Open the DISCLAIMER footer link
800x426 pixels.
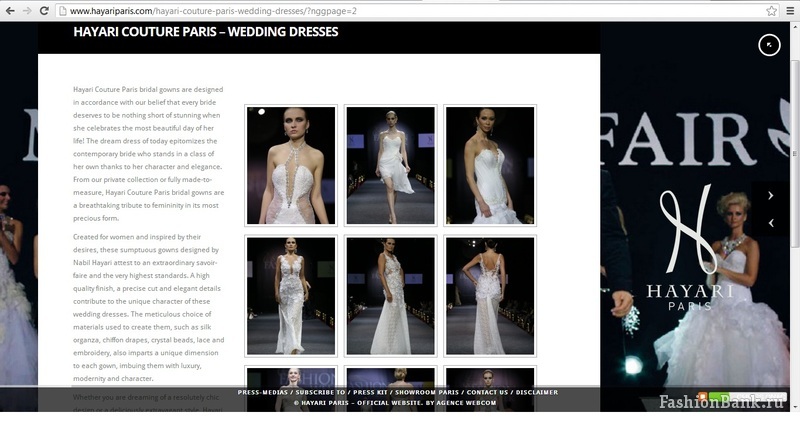pos(537,392)
